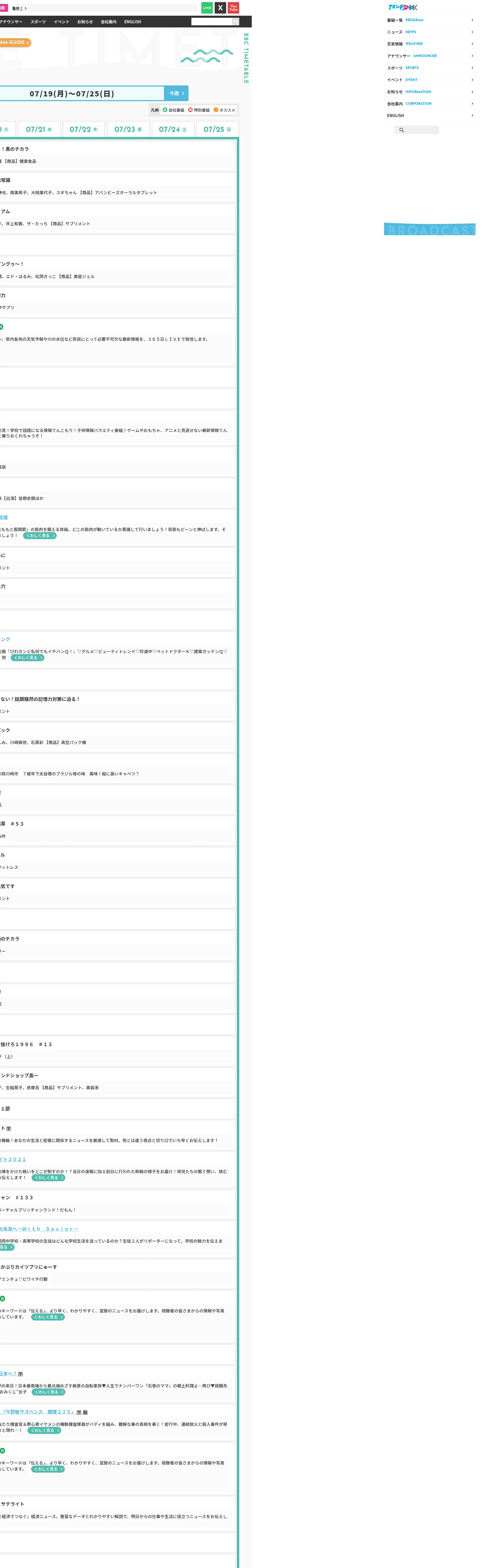
Task: Expand 会社案内 CORPORATION chevron in side menu
Action: pyautogui.click(x=472, y=103)
